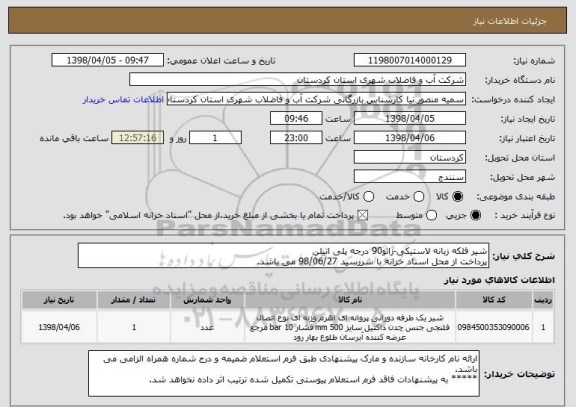Choose the متوسط purchase type radio
This screenshot has width=576, height=407.
point(431,216)
